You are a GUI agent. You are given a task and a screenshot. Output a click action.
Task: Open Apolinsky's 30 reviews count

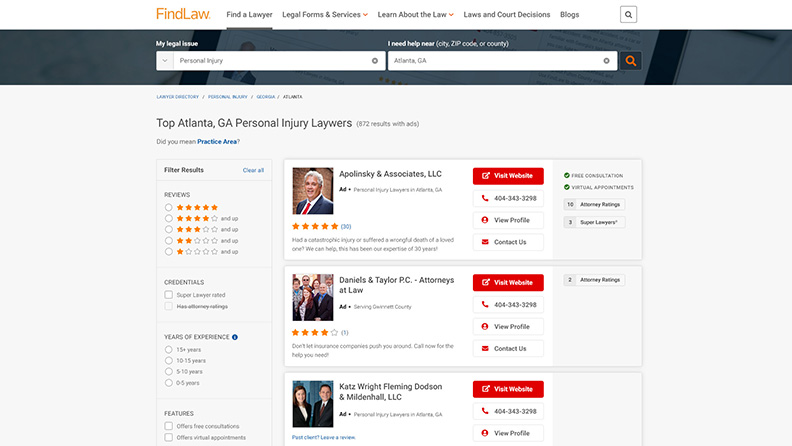pyautogui.click(x=345, y=226)
